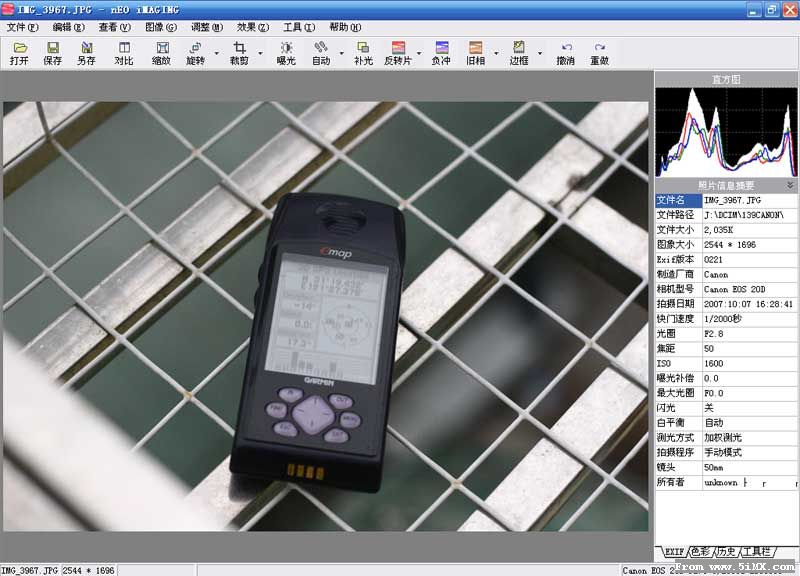
Task: Open the 旋转 (Rotate) dropdown arrow
Action: tap(216, 53)
